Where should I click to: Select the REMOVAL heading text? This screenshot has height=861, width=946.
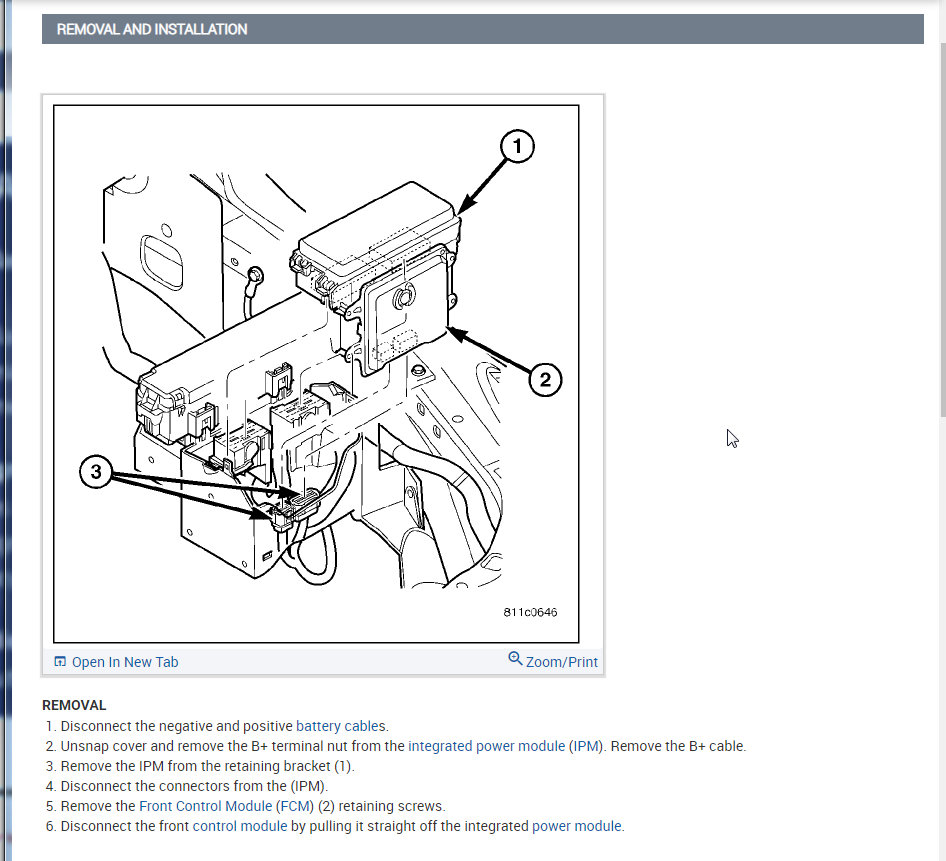(x=74, y=705)
